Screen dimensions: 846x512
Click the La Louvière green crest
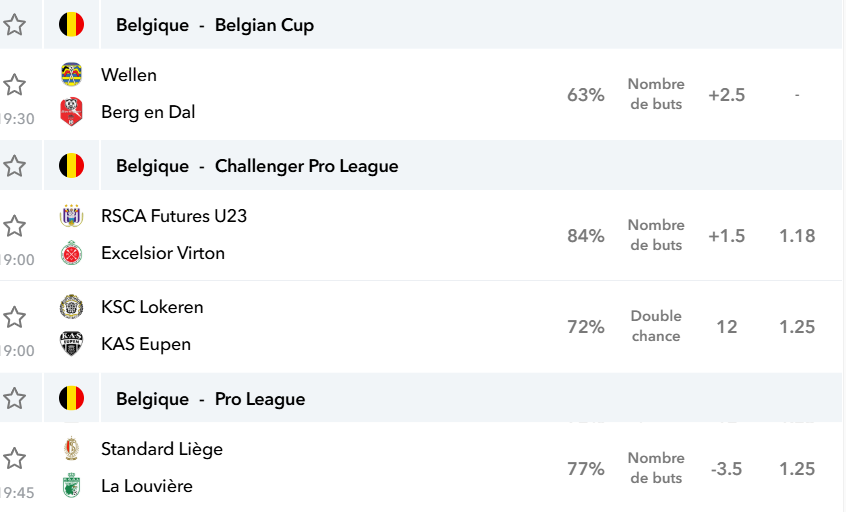pos(71,486)
